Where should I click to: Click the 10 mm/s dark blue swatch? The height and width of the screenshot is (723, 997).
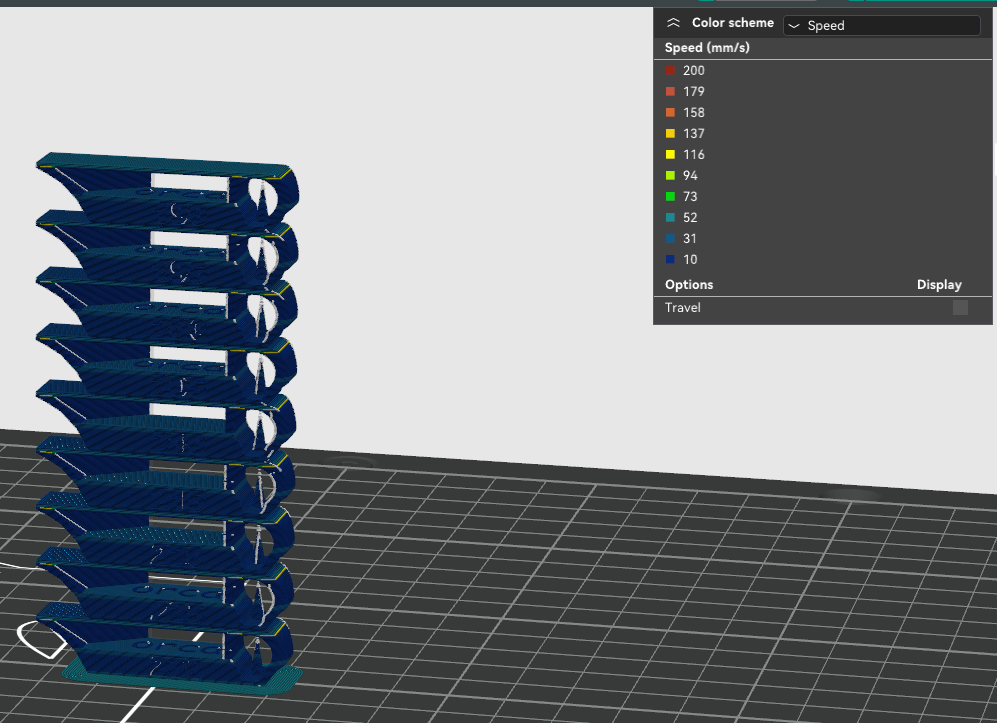tap(670, 259)
